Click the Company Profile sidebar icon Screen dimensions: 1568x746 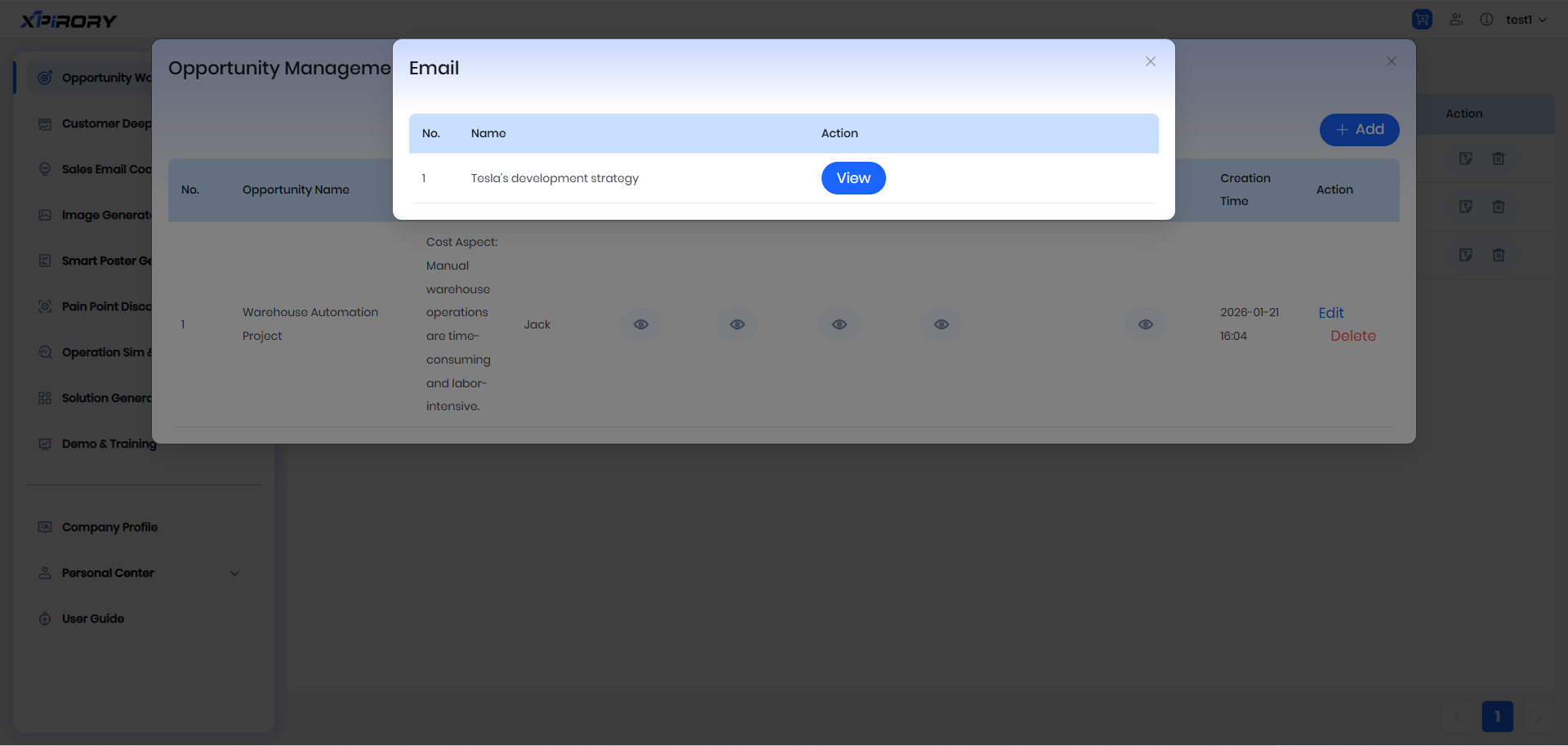pos(45,527)
